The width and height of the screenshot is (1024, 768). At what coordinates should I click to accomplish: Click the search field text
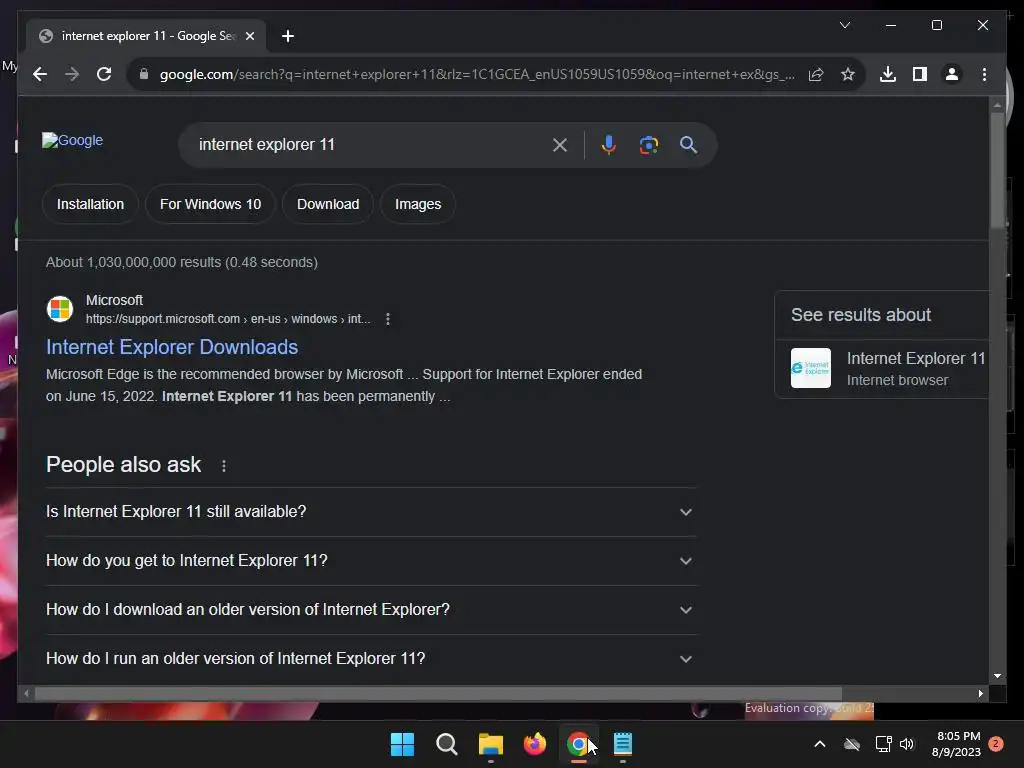(266, 144)
